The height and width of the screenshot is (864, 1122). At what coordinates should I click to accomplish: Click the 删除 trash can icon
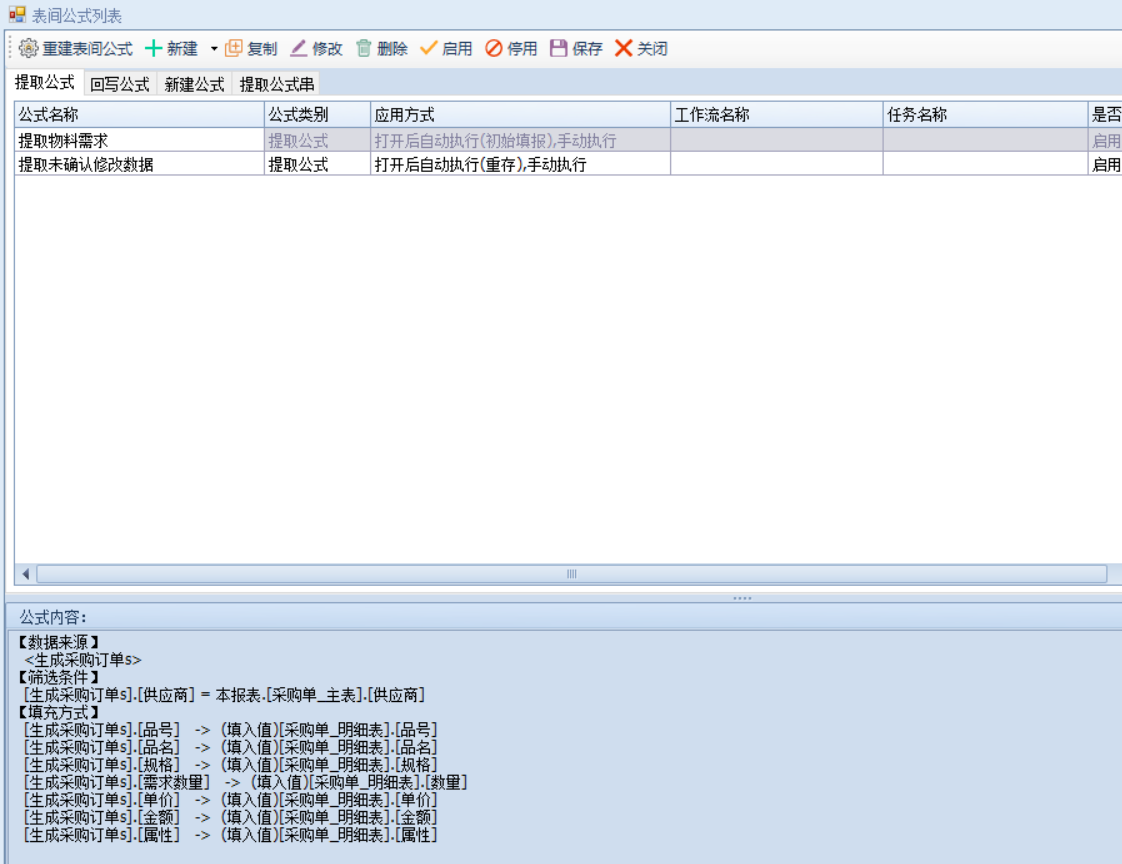pyautogui.click(x=364, y=48)
